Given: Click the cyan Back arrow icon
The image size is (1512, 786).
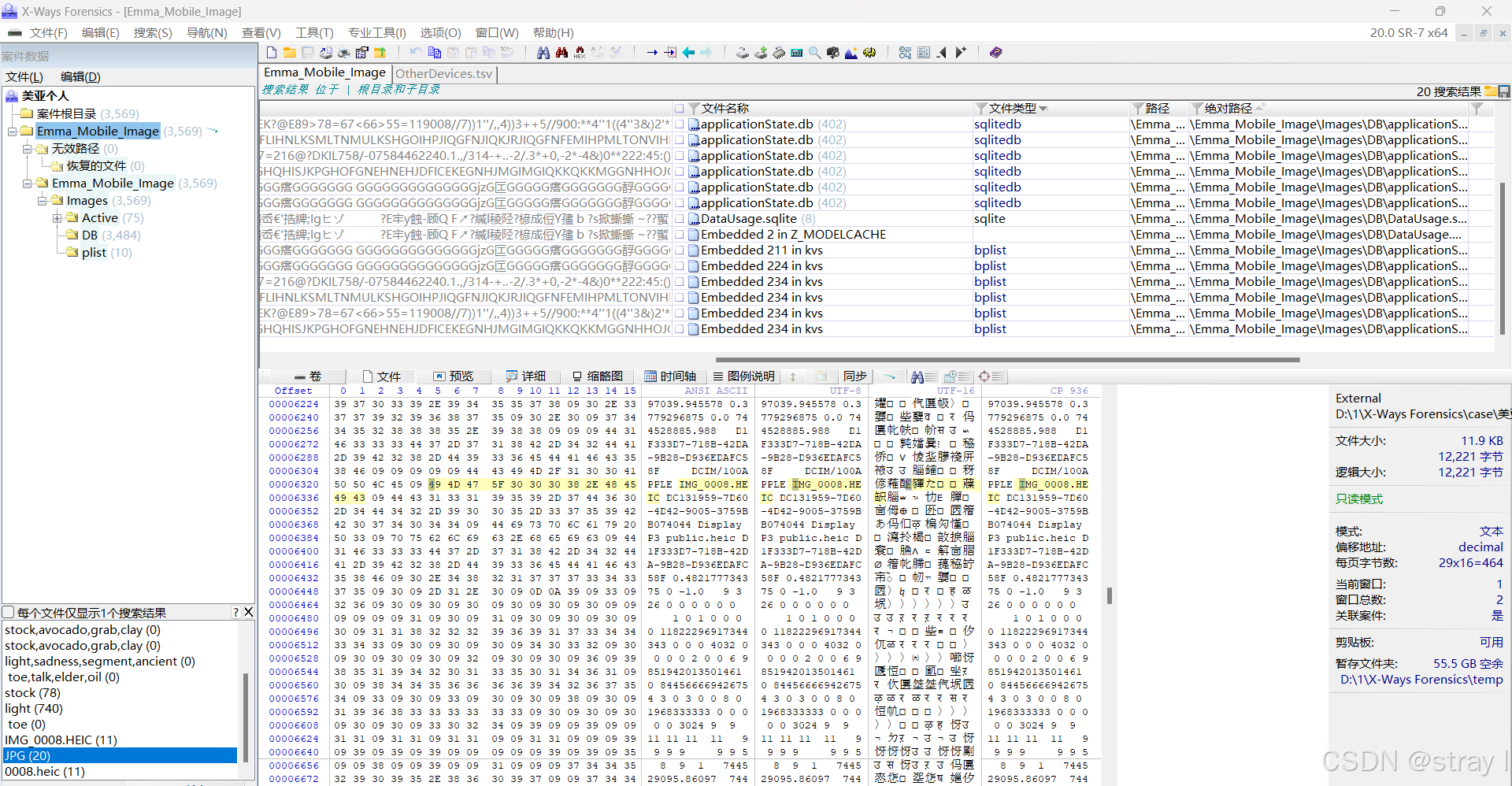Looking at the screenshot, I should tap(688, 53).
